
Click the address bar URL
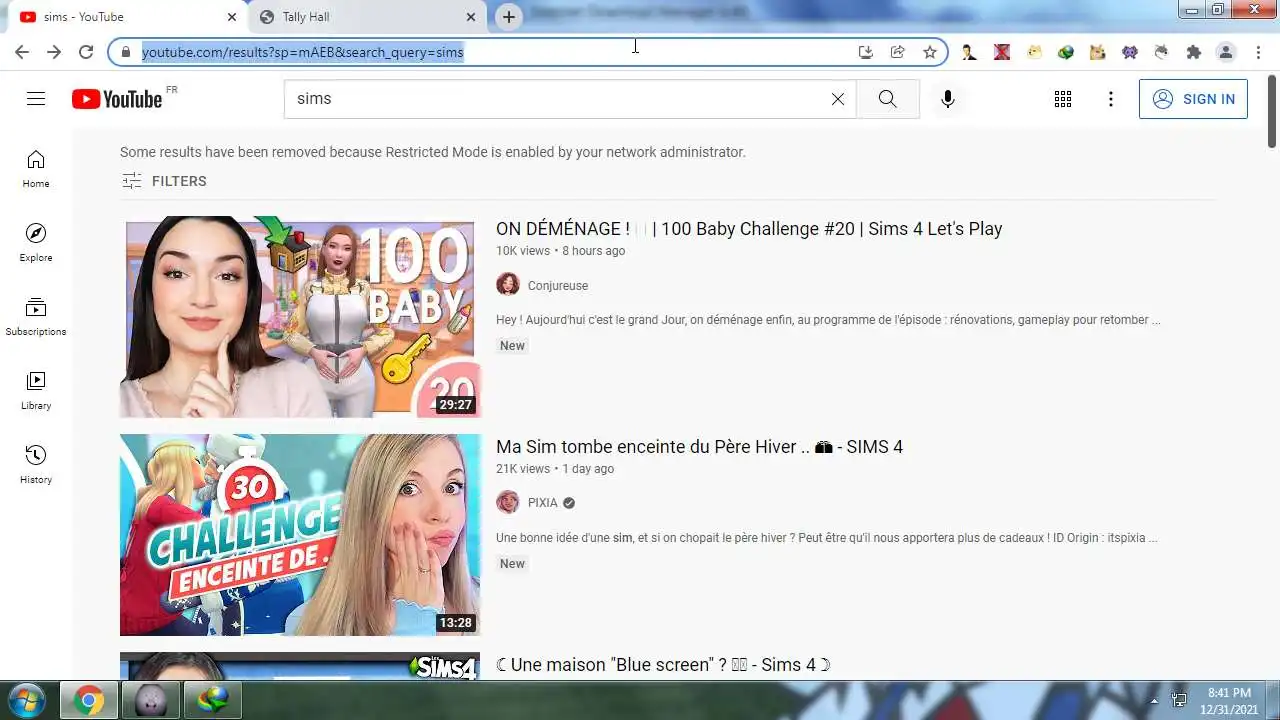302,52
